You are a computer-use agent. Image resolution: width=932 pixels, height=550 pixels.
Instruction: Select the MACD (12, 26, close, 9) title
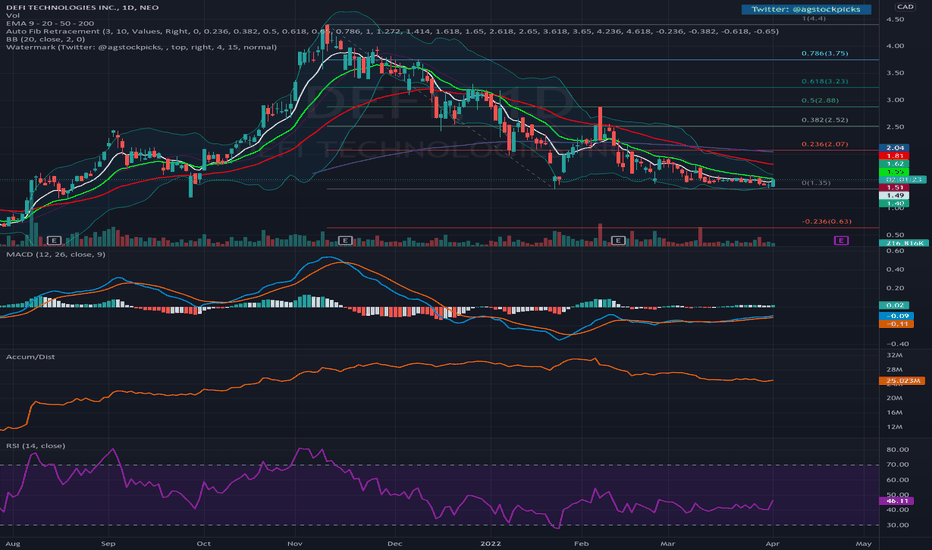click(x=56, y=254)
